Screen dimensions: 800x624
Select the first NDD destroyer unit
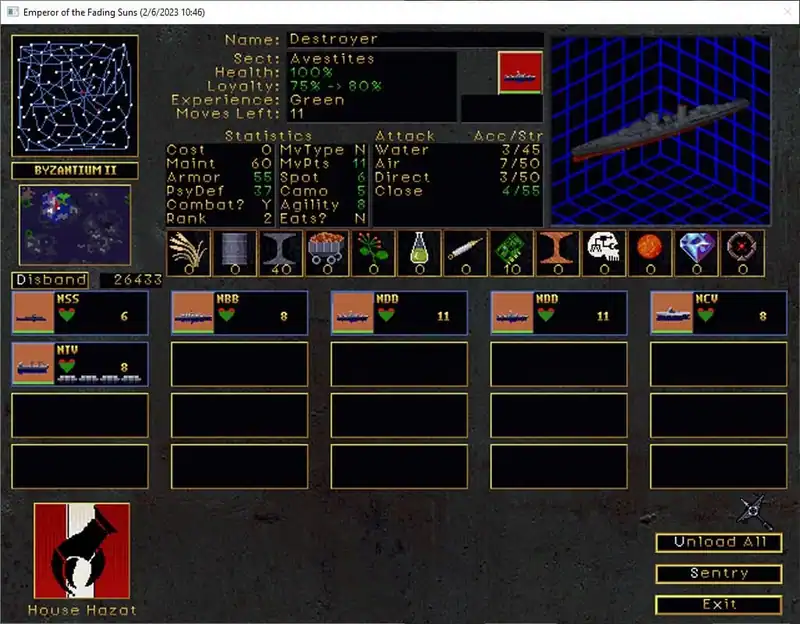pyautogui.click(x=399, y=313)
